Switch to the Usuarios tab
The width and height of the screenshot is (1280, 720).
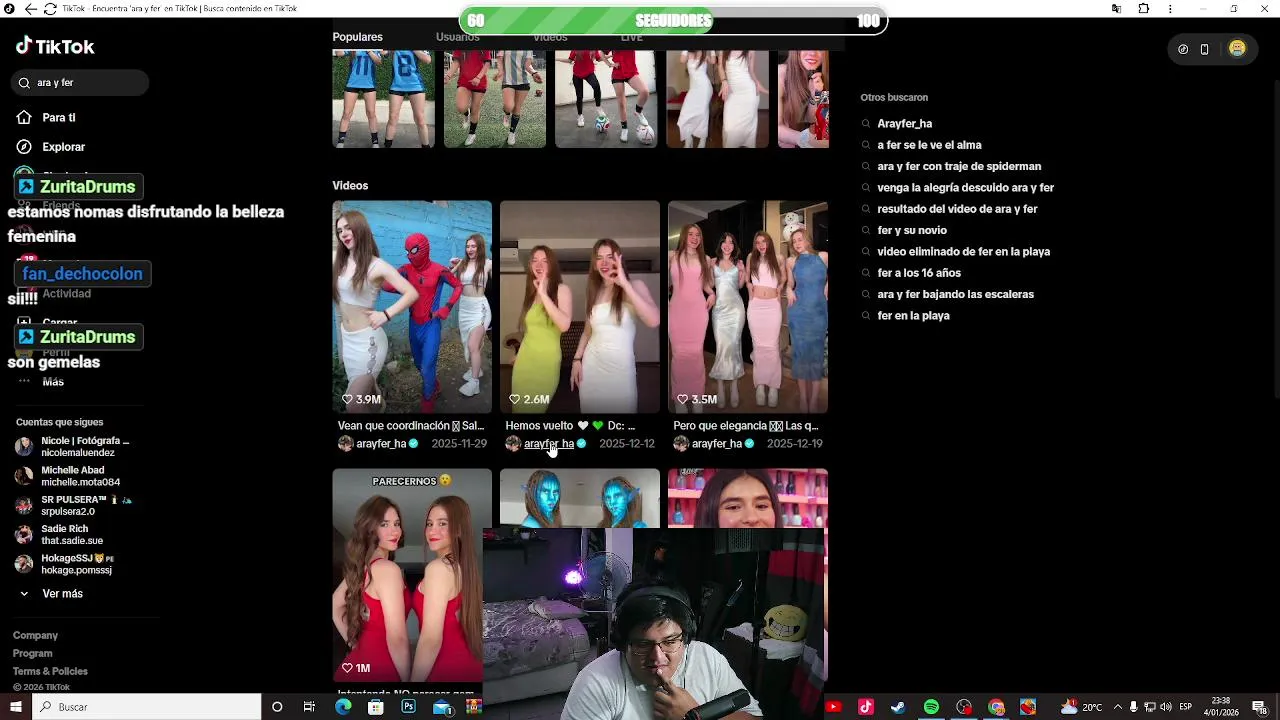[x=457, y=37]
